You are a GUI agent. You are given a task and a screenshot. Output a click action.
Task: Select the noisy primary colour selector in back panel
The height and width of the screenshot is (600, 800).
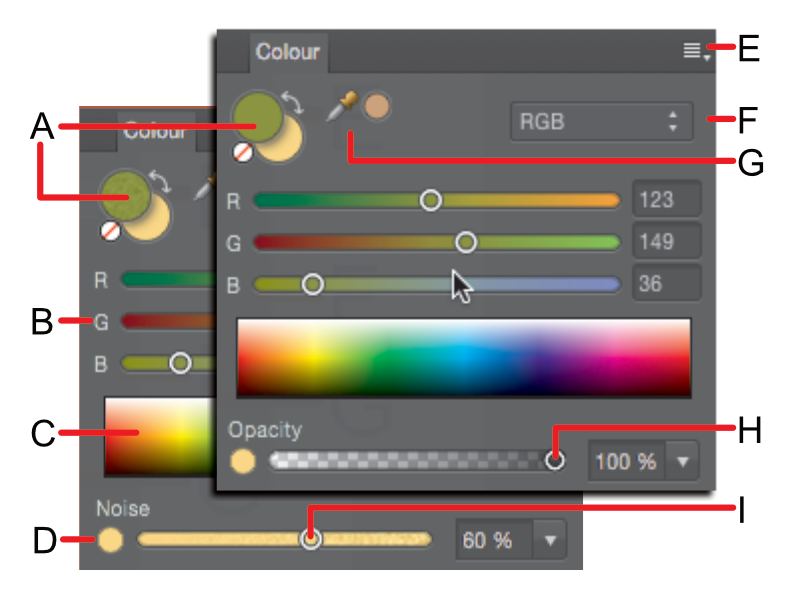tap(124, 195)
